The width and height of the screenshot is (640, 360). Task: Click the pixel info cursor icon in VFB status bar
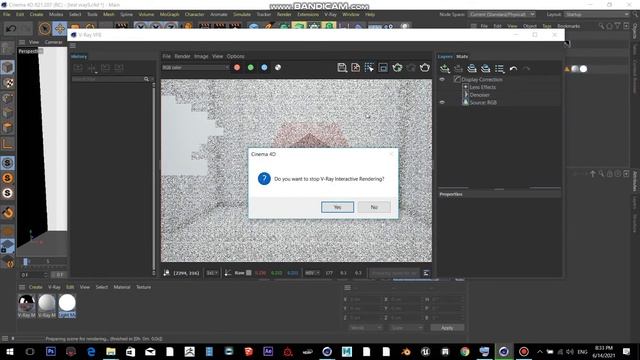tap(167, 273)
